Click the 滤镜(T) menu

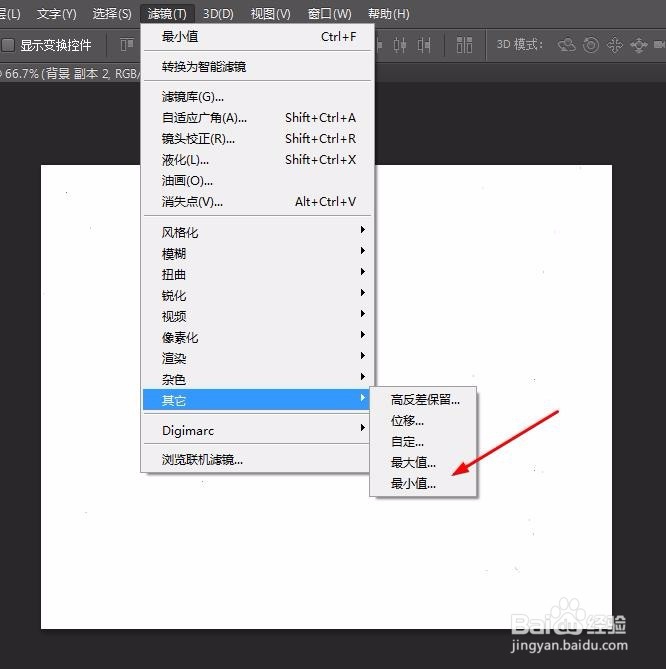pos(167,14)
